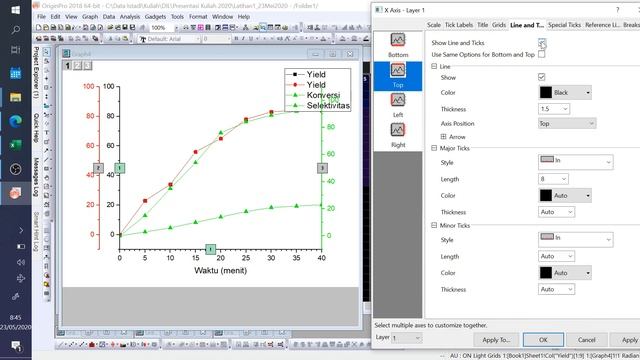Viewport: 640px width, 360px height.
Task: Open the Line Color Black swatch
Action: pos(565,93)
